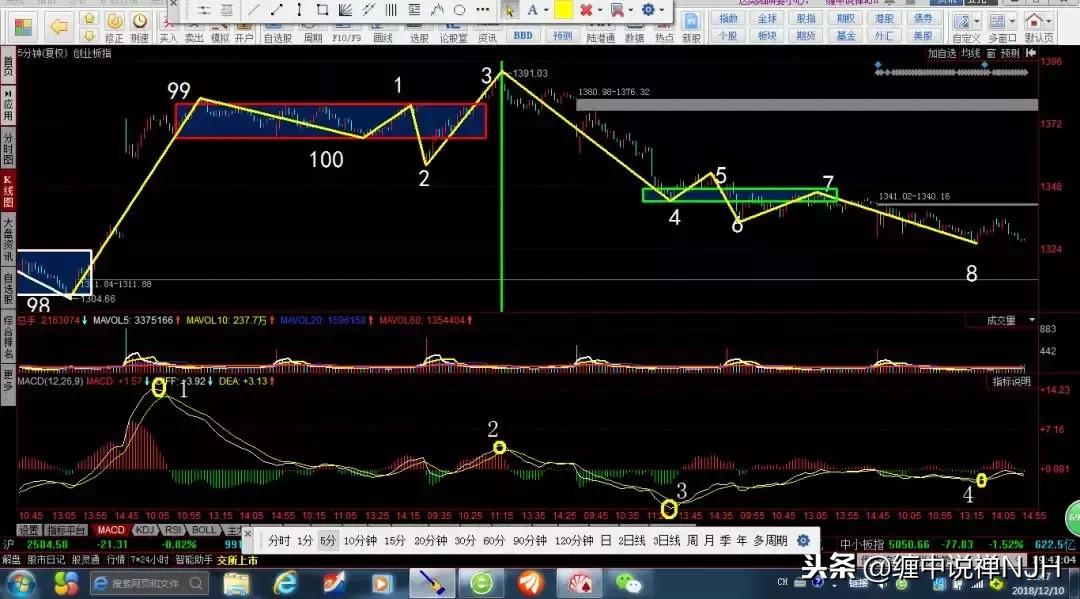Screen dimensions: 1080x599
Task: Click the yellow back arrow button
Action: click(x=59, y=26)
